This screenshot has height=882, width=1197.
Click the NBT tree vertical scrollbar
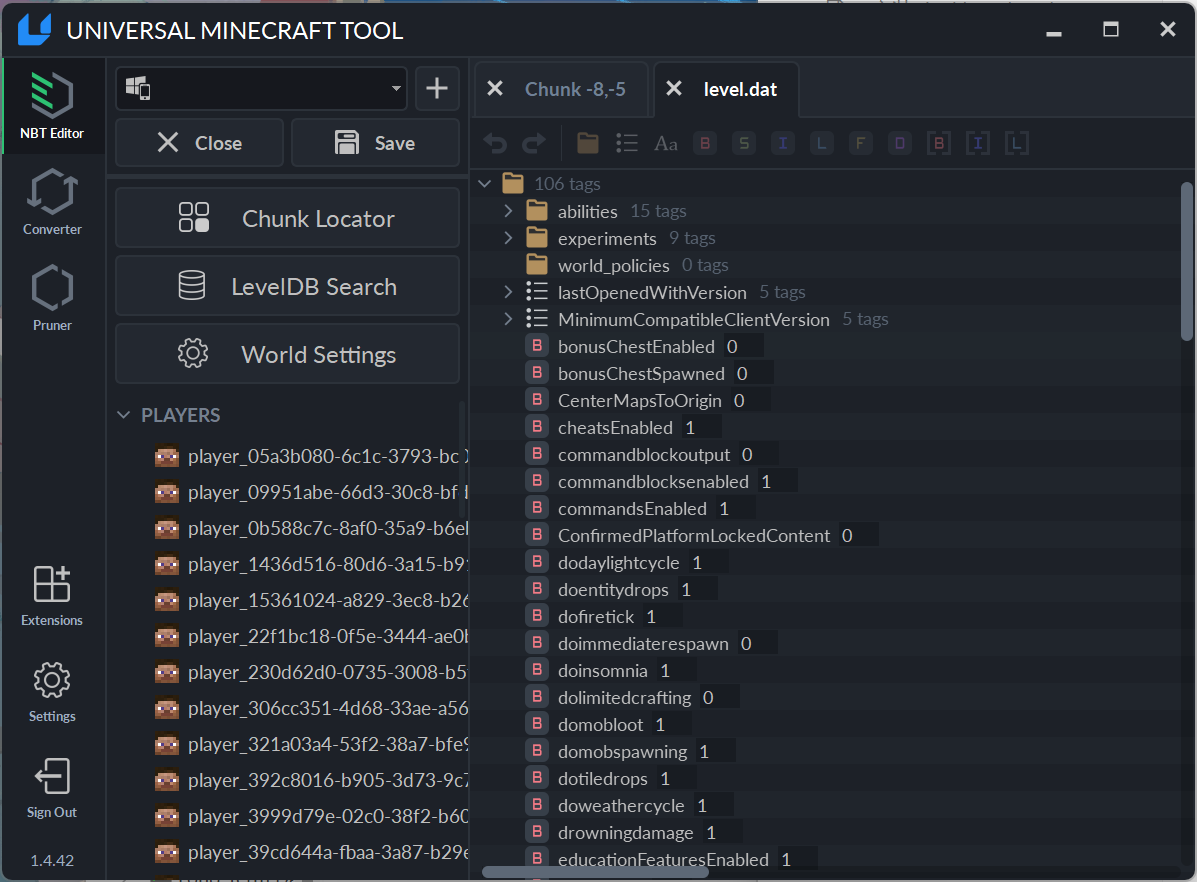1187,261
